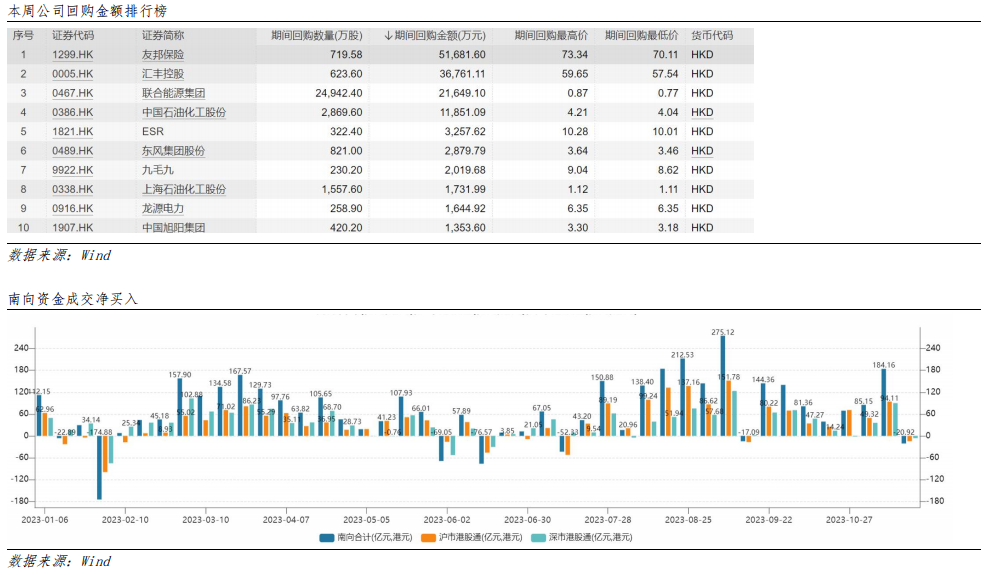The width and height of the screenshot is (987, 575).
Task: Click repurchase amount 11,851.09
Action: pos(462,113)
